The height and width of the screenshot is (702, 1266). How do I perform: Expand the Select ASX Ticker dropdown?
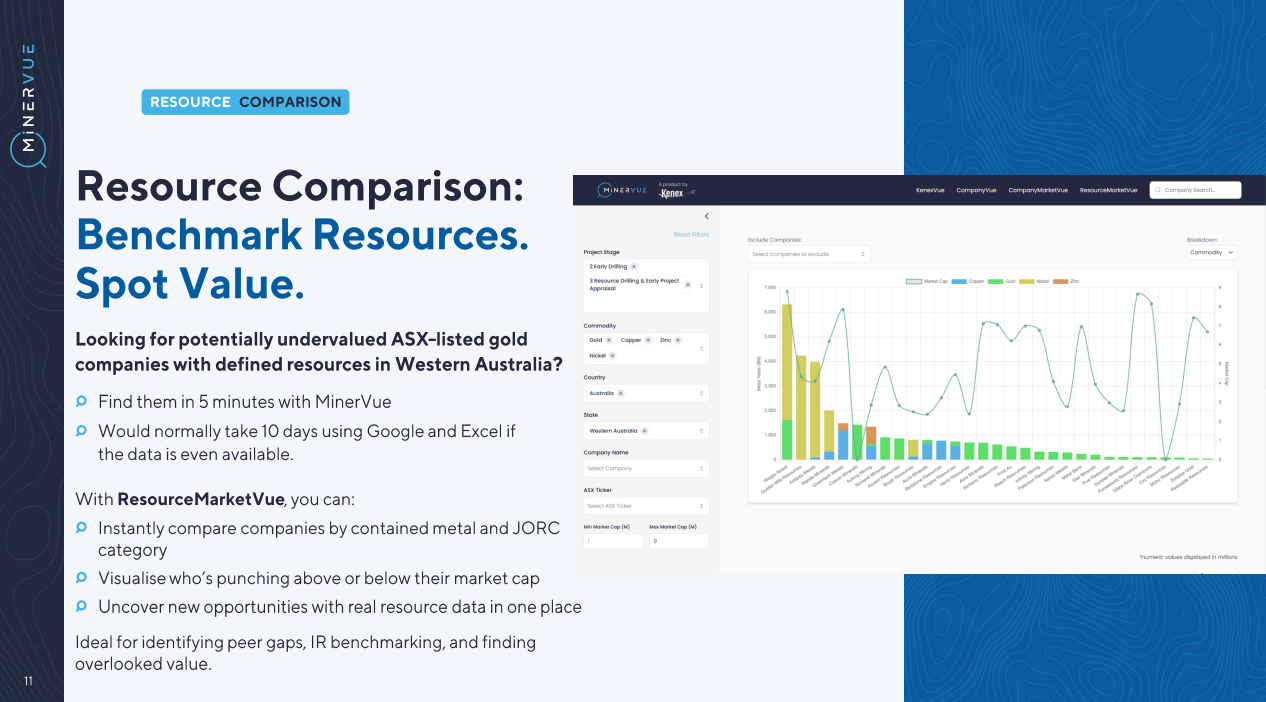646,506
